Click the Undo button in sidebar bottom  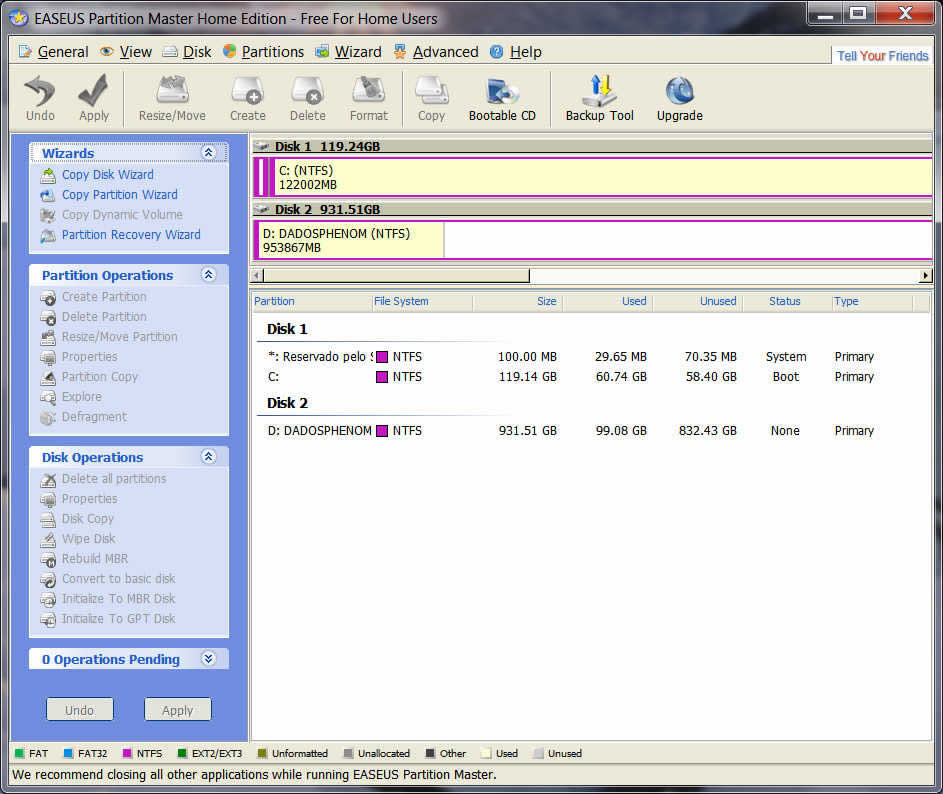(x=79, y=710)
